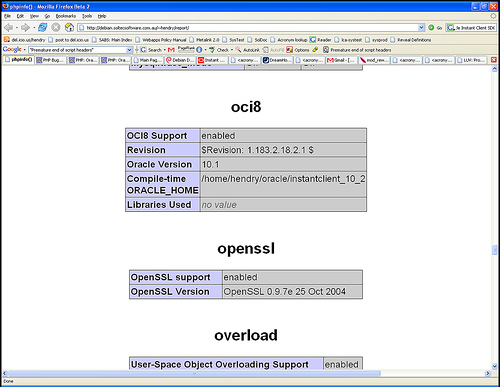Click the vertical scrollbar down arrow
This screenshot has width=500, height=387.
(494, 366)
